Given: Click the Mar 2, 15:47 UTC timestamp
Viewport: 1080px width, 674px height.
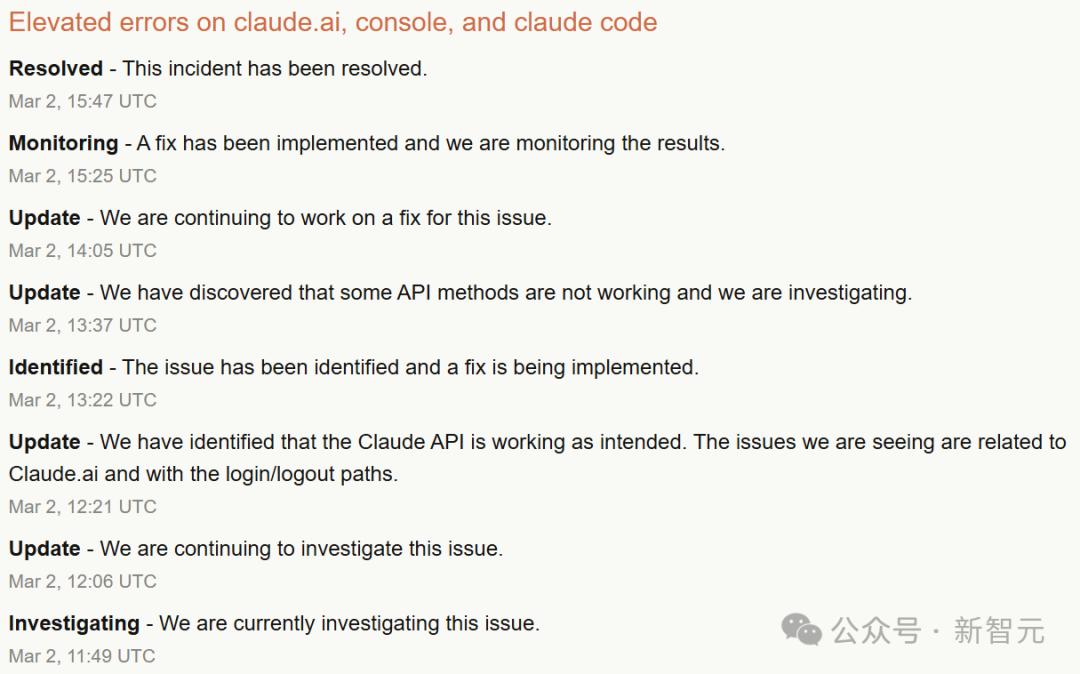Looking at the screenshot, I should pos(83,101).
